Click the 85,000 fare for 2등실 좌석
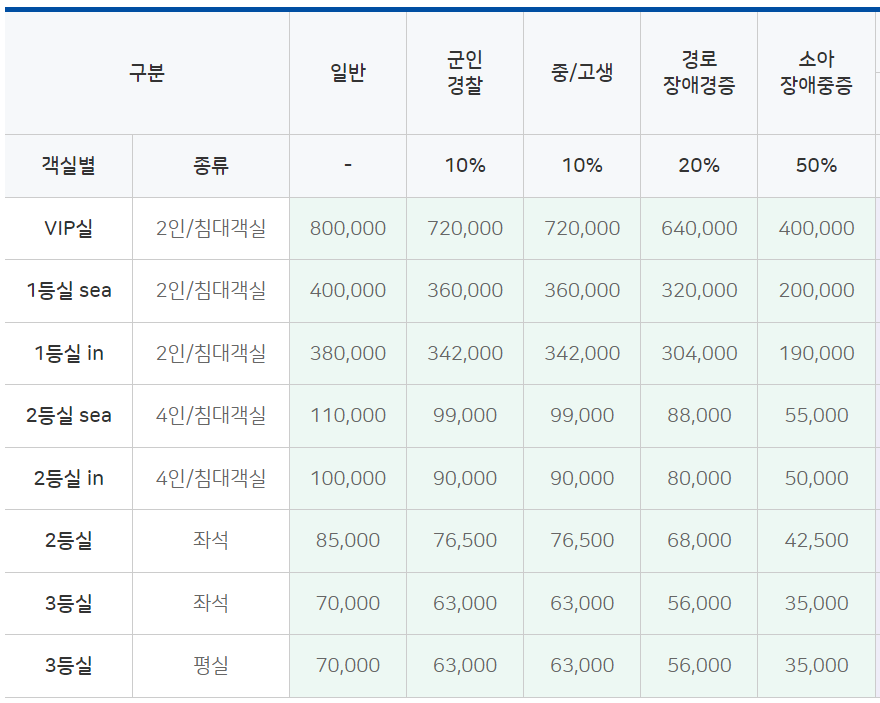This screenshot has width=880, height=703. [x=347, y=540]
